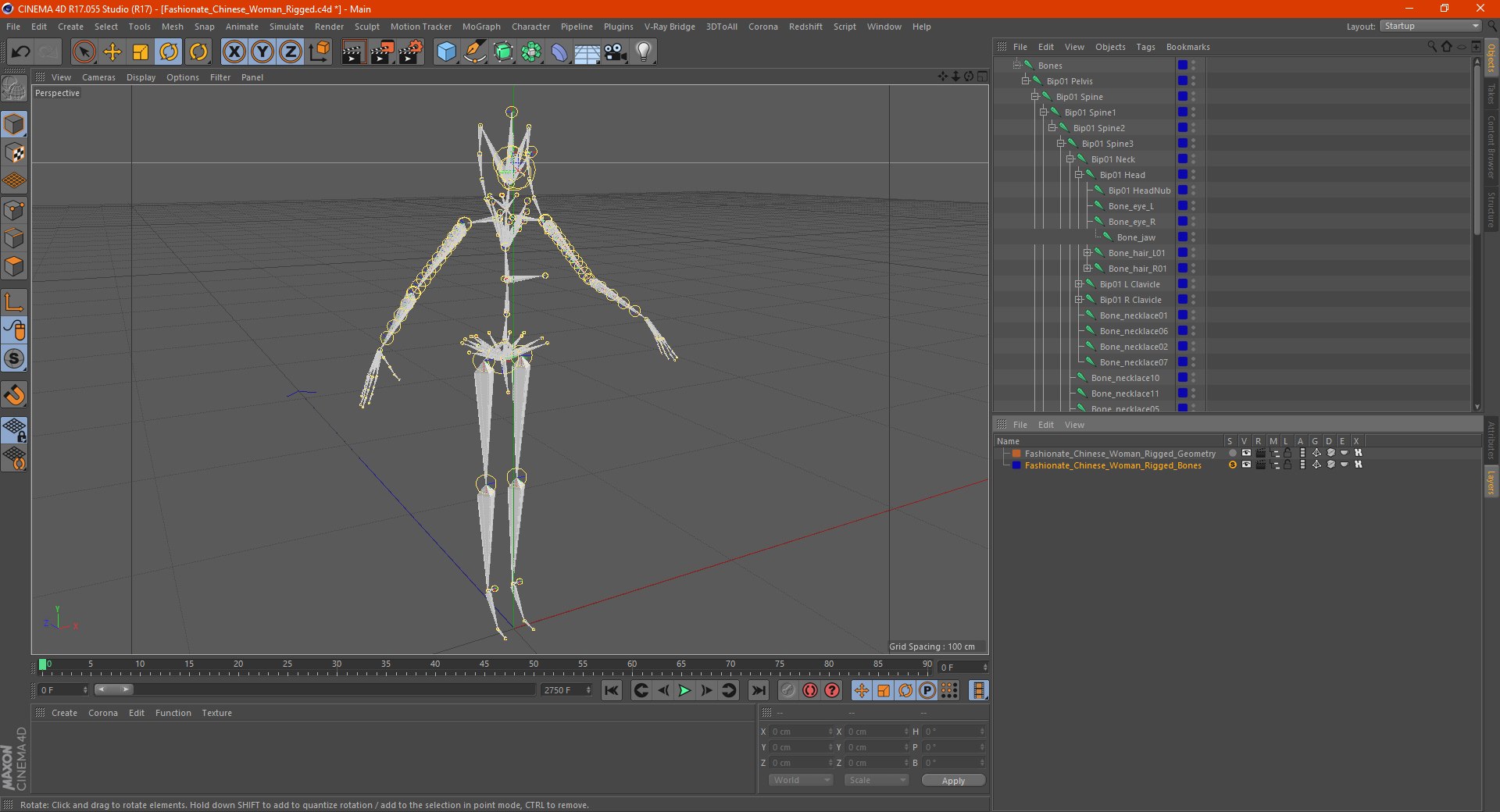Image resolution: width=1500 pixels, height=812 pixels.
Task: Switch to Model mode in left toolbar
Action: click(x=14, y=124)
